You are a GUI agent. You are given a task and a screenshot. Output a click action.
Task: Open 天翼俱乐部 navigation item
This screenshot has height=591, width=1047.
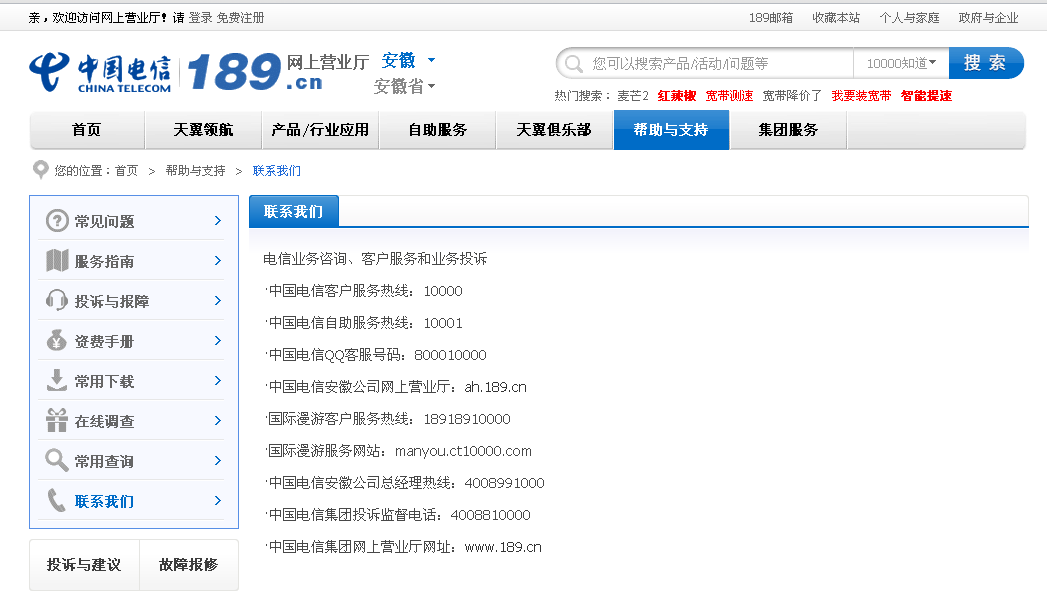(x=554, y=130)
